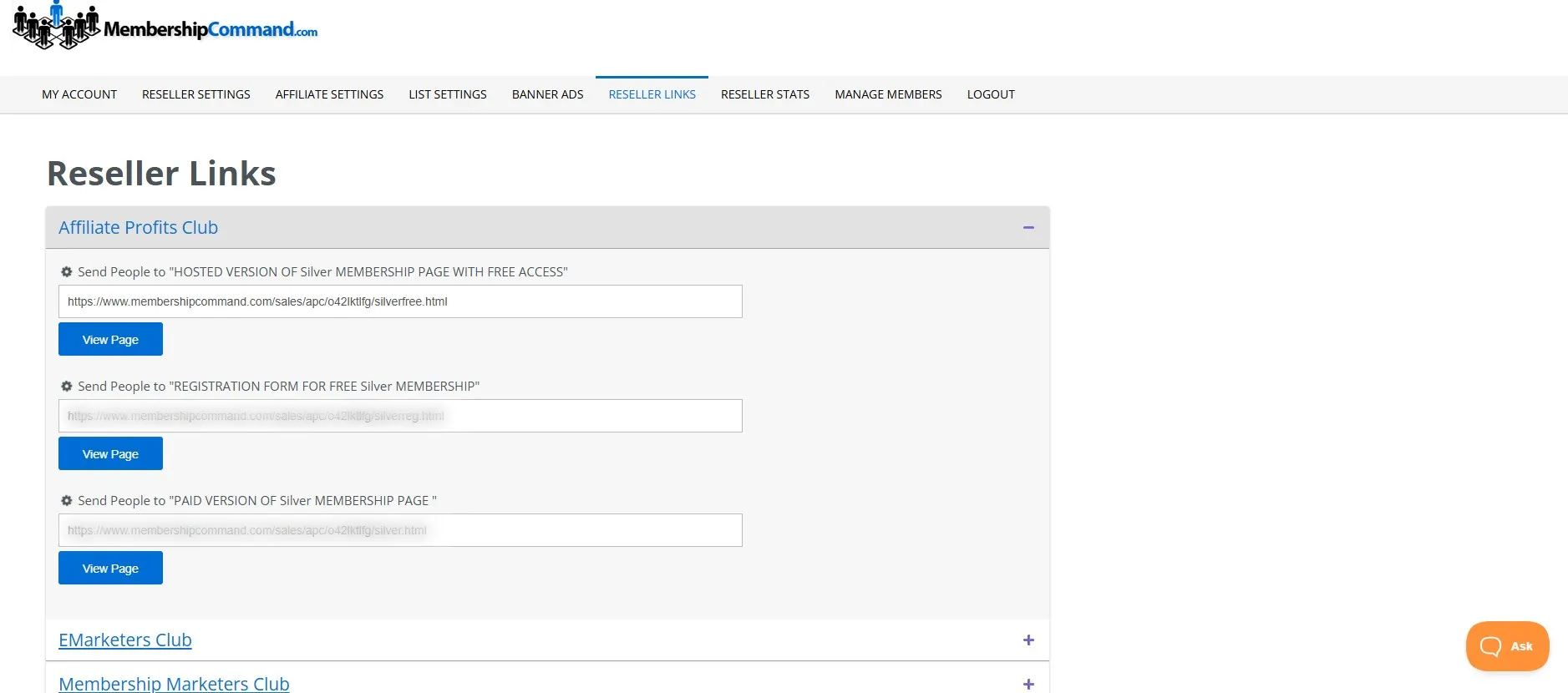Open BANNER ADS section
The width and height of the screenshot is (1568, 693).
pos(548,94)
